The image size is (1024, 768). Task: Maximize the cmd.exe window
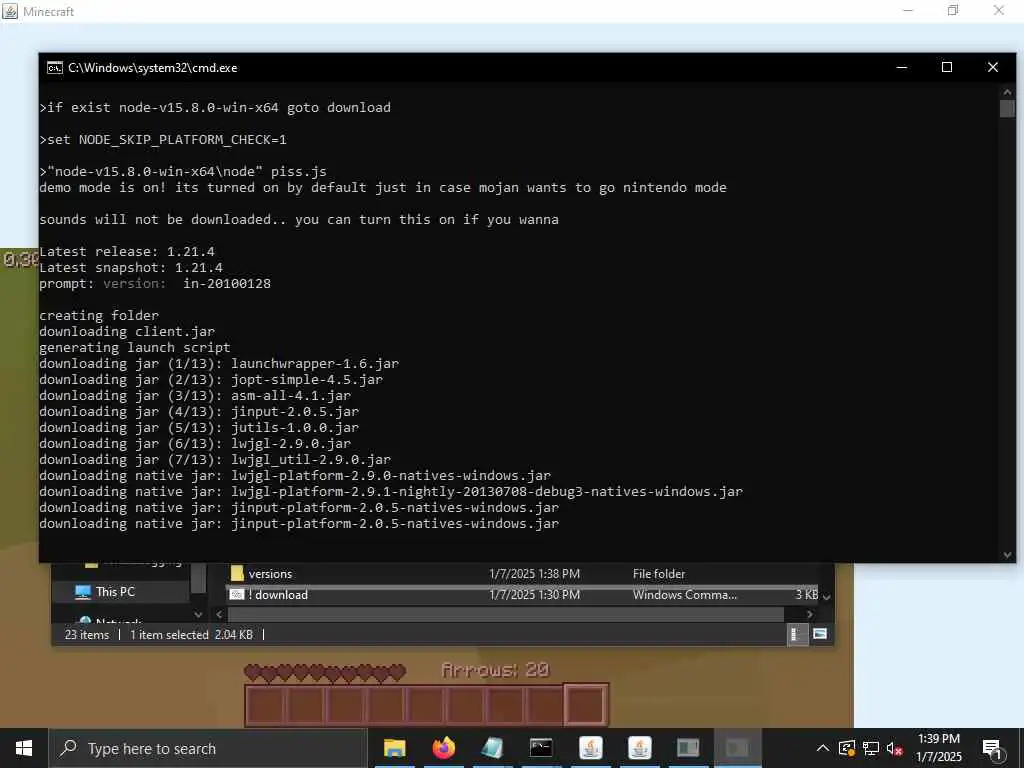click(947, 67)
